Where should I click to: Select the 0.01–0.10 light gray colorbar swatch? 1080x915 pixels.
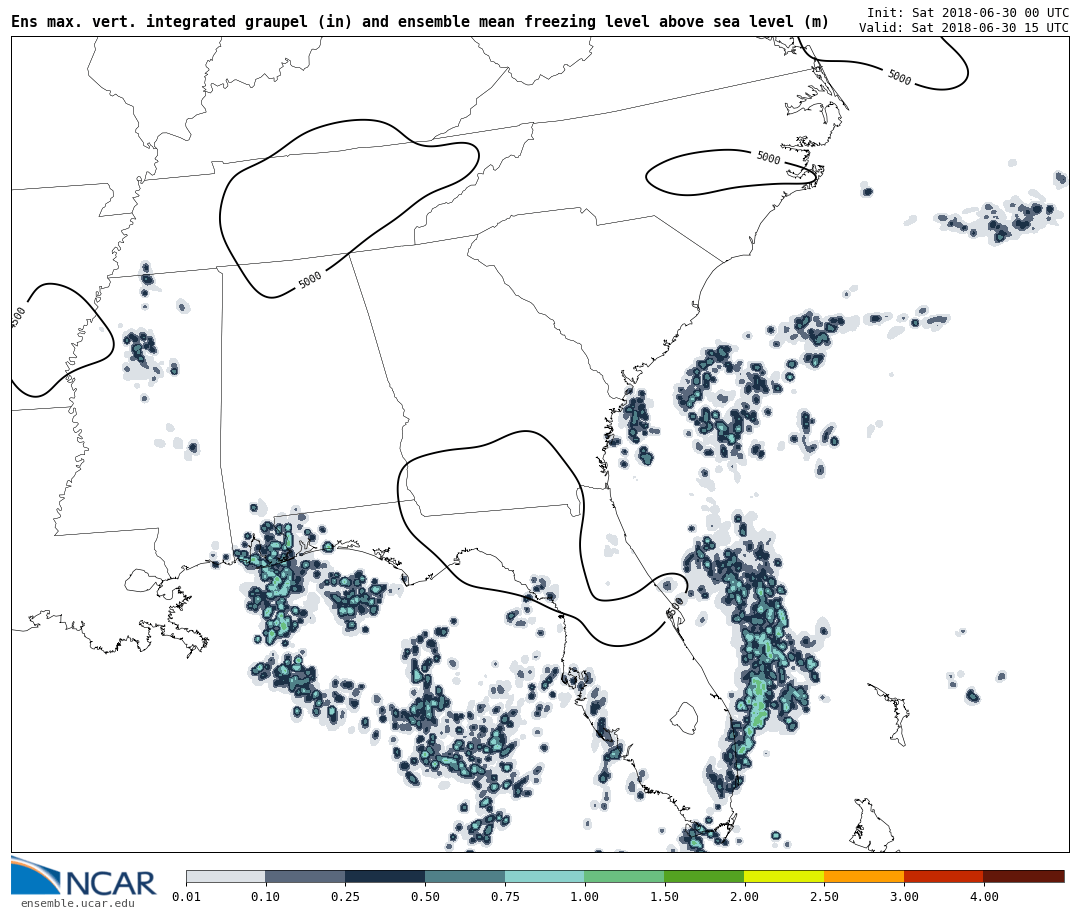pyautogui.click(x=226, y=877)
